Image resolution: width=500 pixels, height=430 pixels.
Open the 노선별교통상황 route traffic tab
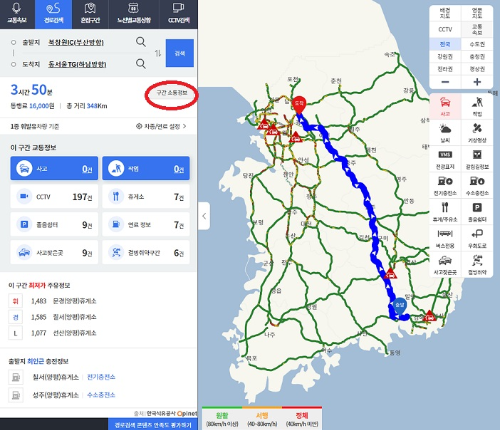[134, 14]
